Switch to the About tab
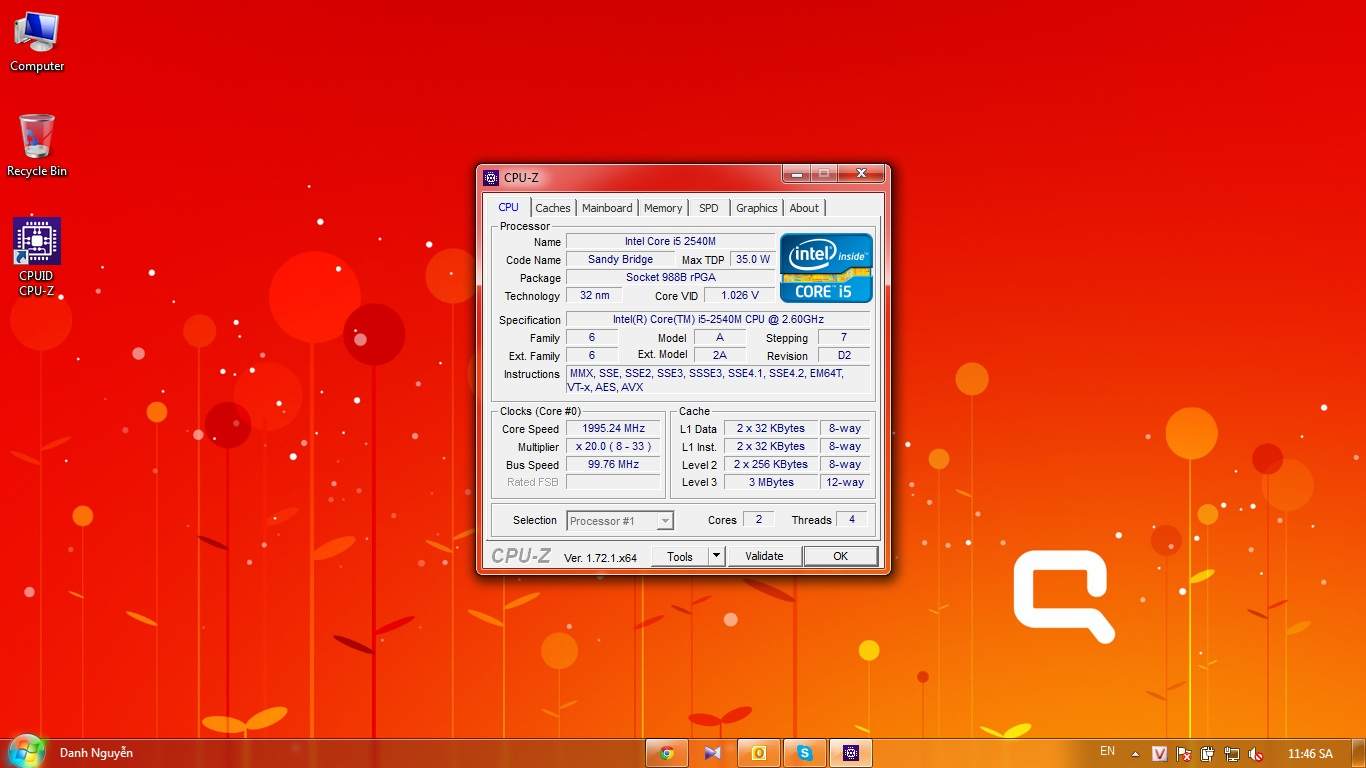The height and width of the screenshot is (768, 1366). click(x=804, y=208)
